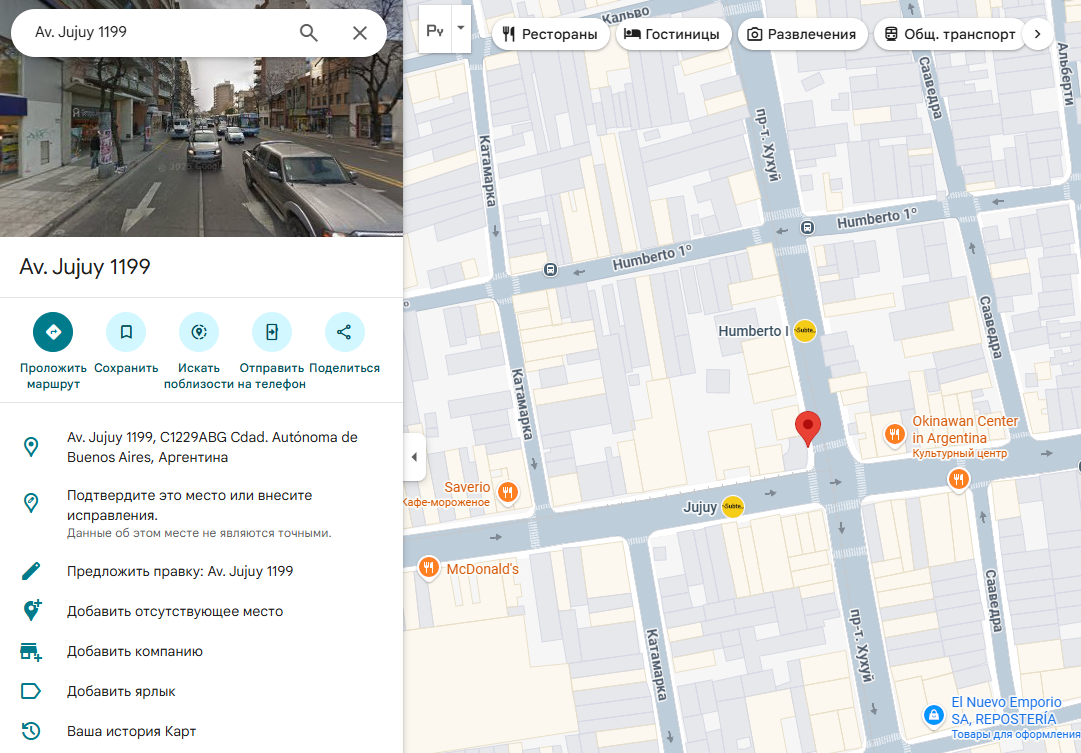Viewport: 1081px width, 753px height.
Task: Click the Проложить маршрут directions icon
Action: coord(53,332)
